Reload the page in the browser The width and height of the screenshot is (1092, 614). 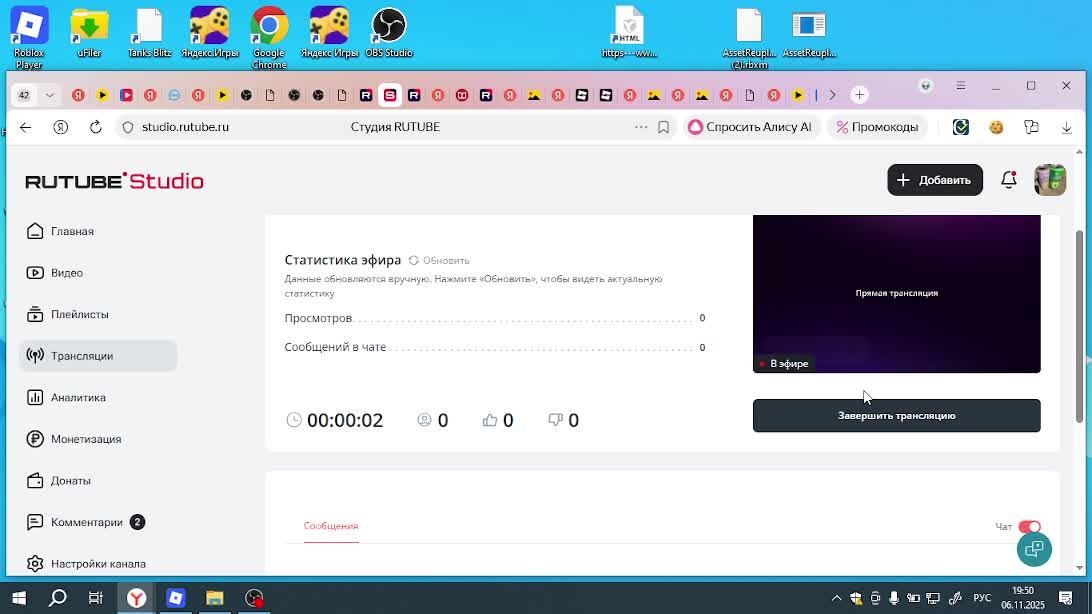click(95, 127)
